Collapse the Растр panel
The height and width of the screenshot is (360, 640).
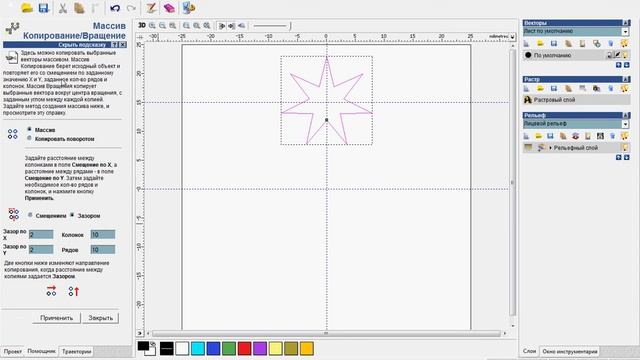click(x=625, y=79)
